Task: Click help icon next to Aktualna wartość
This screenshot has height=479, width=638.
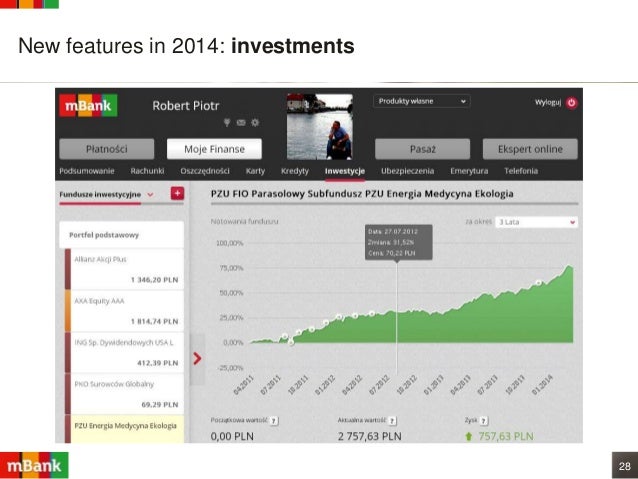Action: 392,421
